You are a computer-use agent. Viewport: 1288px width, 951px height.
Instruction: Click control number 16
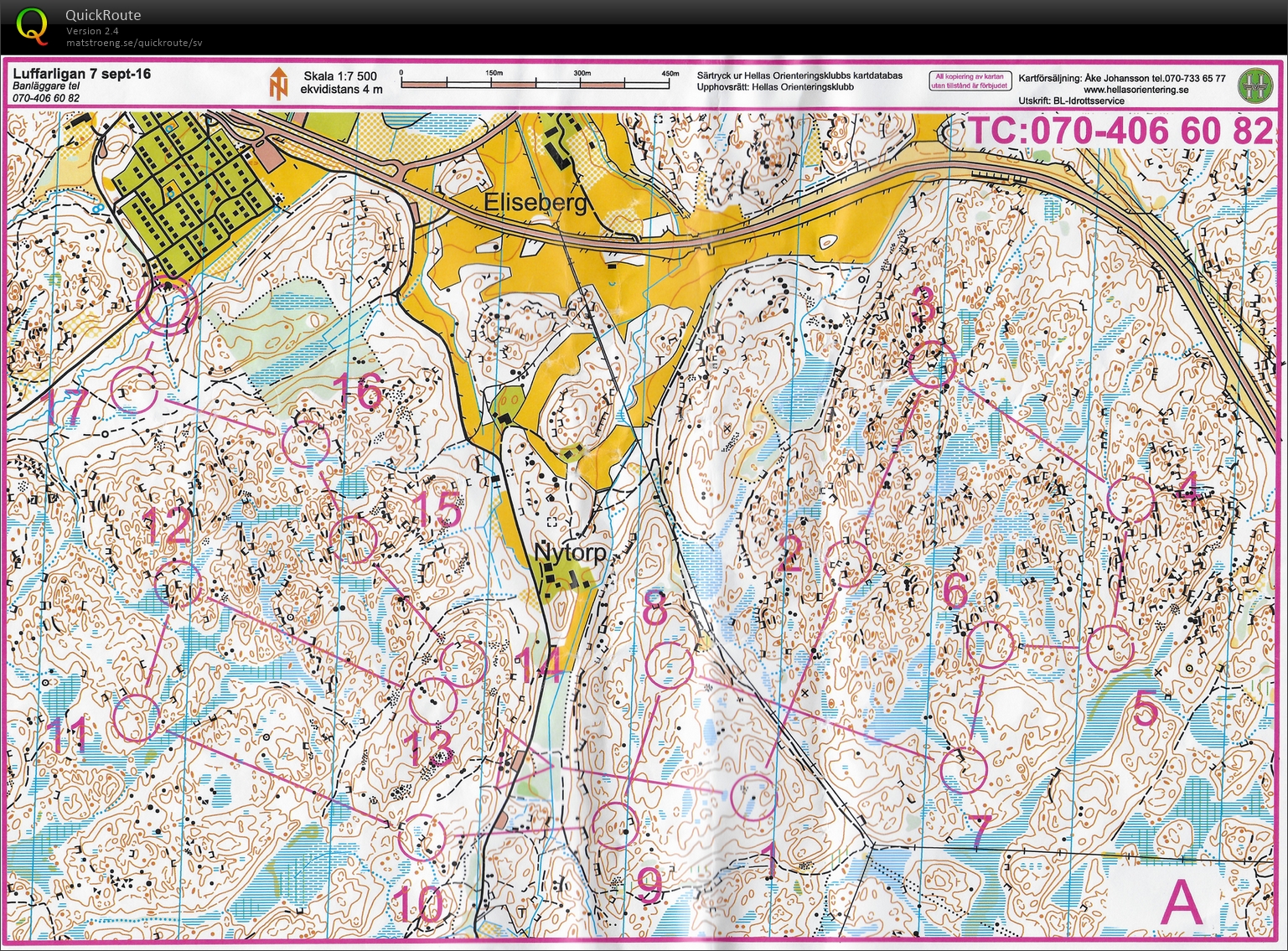tap(359, 390)
